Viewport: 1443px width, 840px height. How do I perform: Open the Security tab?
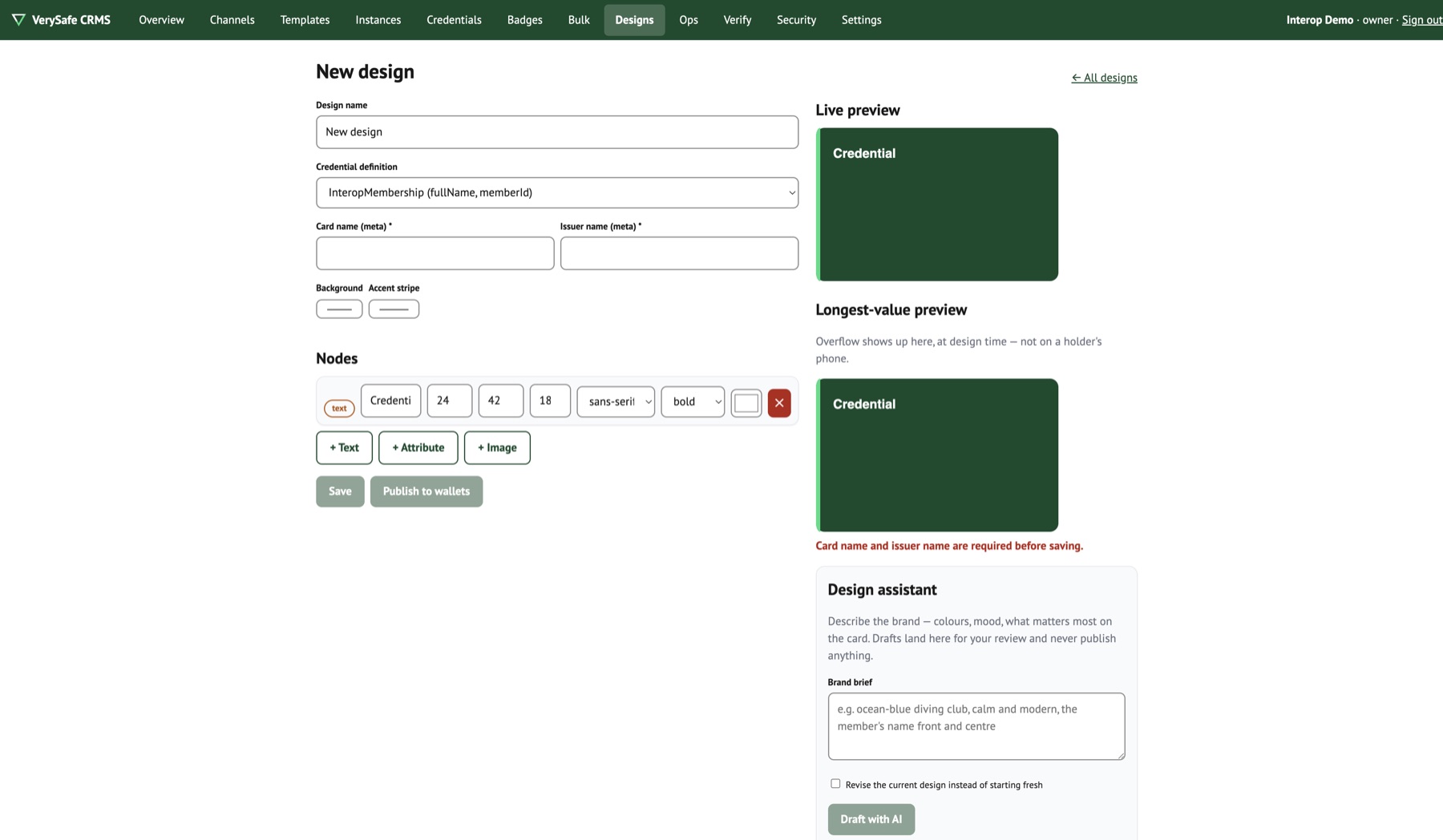click(796, 20)
